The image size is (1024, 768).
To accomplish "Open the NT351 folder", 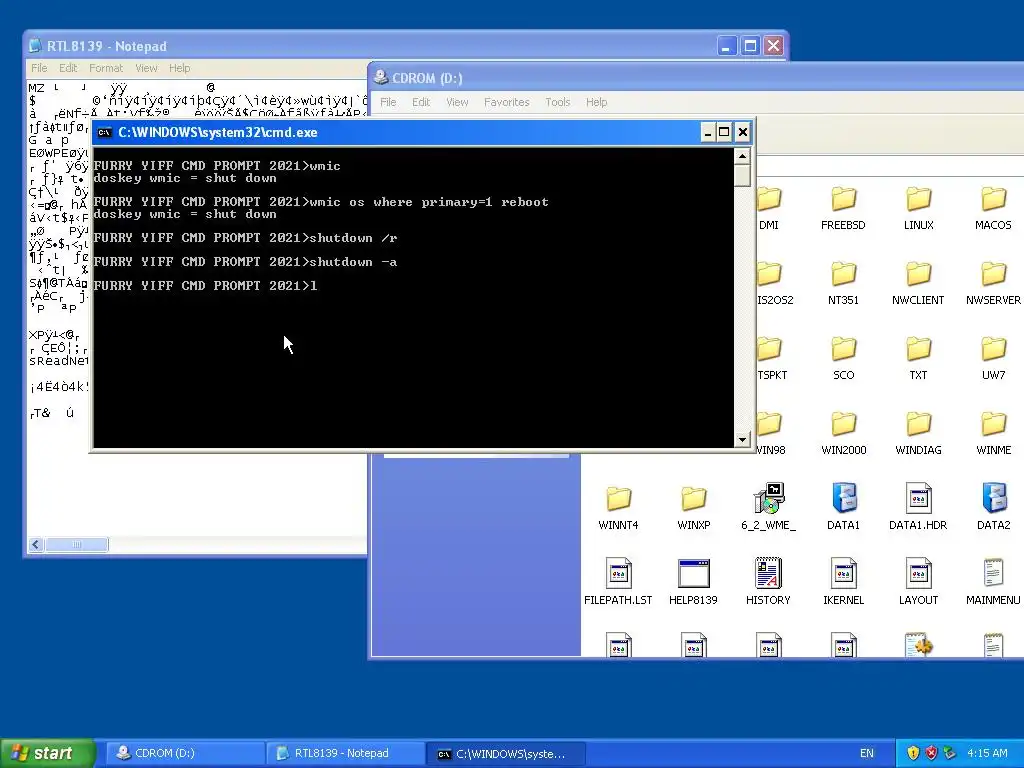I will [x=843, y=283].
